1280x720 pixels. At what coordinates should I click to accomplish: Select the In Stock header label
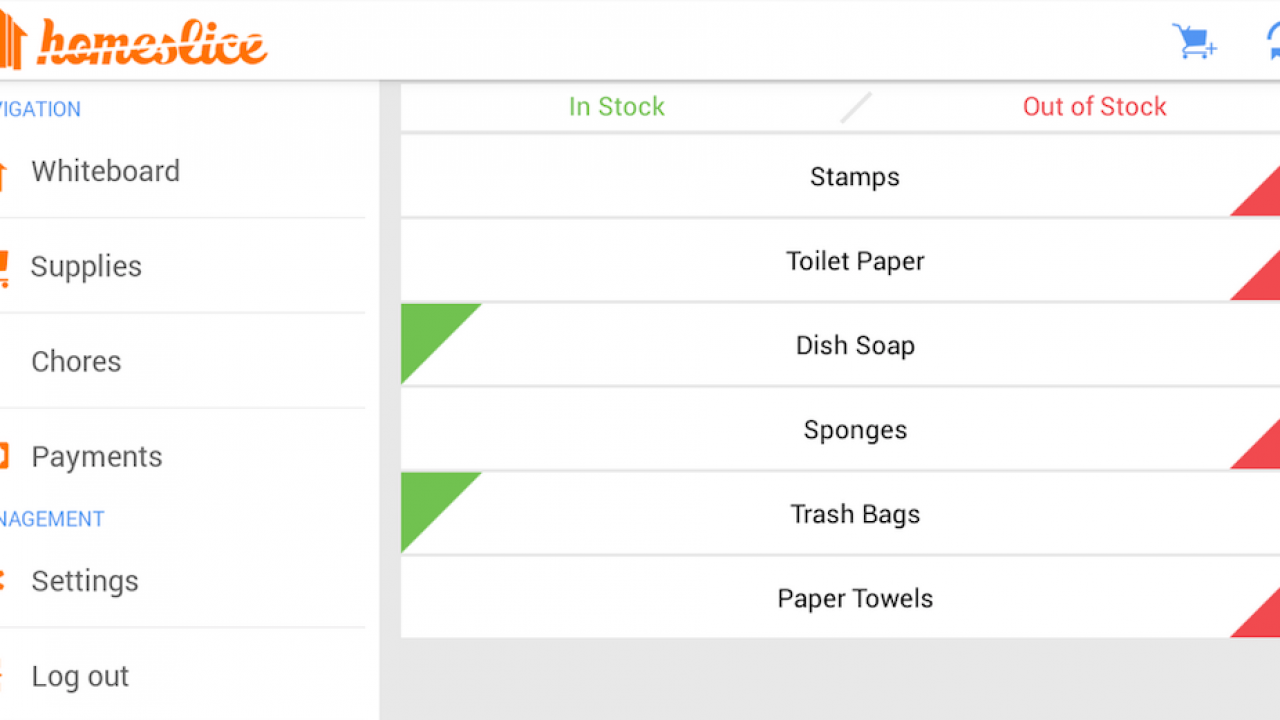[616, 107]
